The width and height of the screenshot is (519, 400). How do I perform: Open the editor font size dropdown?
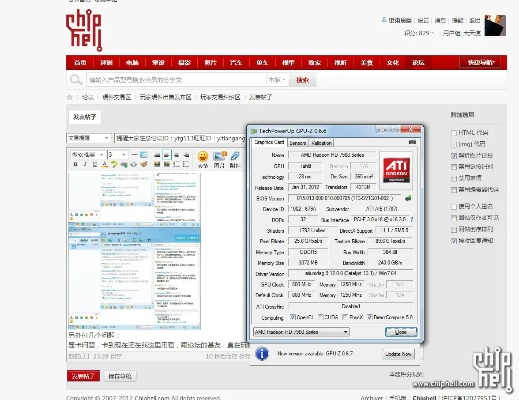click(117, 155)
